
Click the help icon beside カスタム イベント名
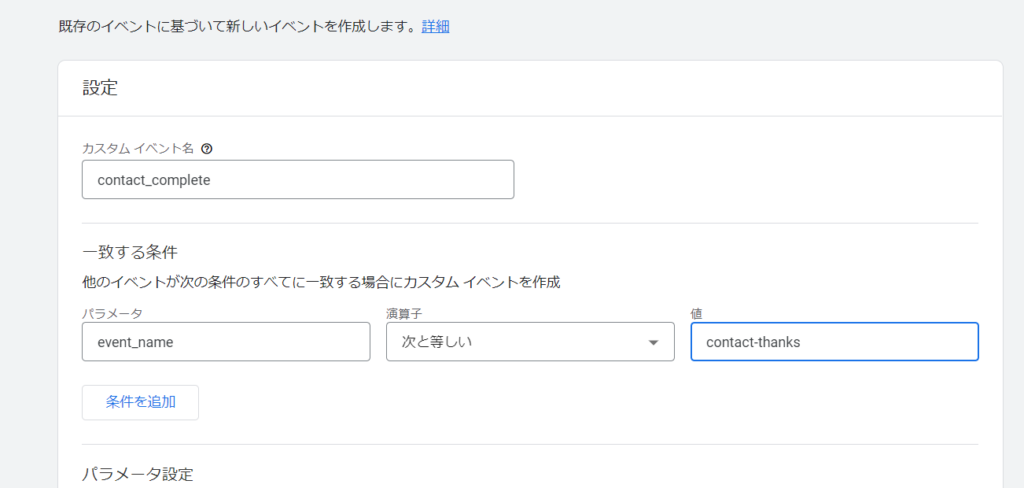[207, 148]
